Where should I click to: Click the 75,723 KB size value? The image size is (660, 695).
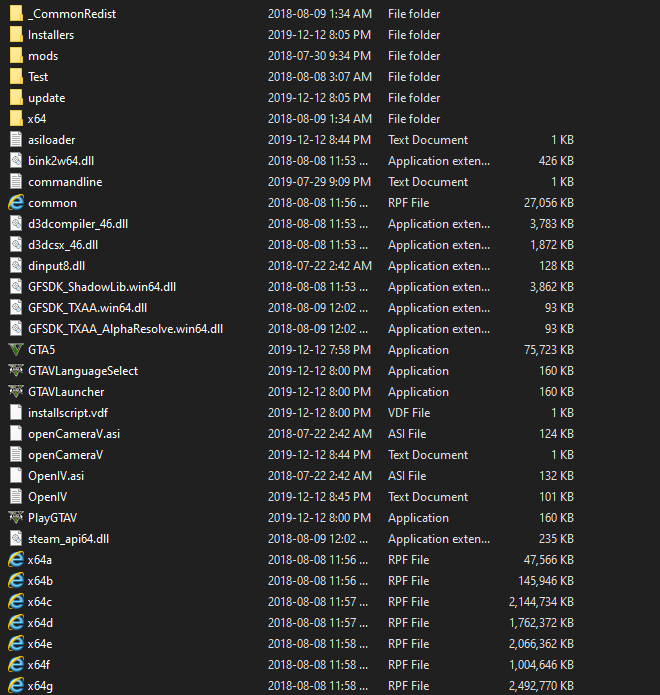pyautogui.click(x=549, y=350)
